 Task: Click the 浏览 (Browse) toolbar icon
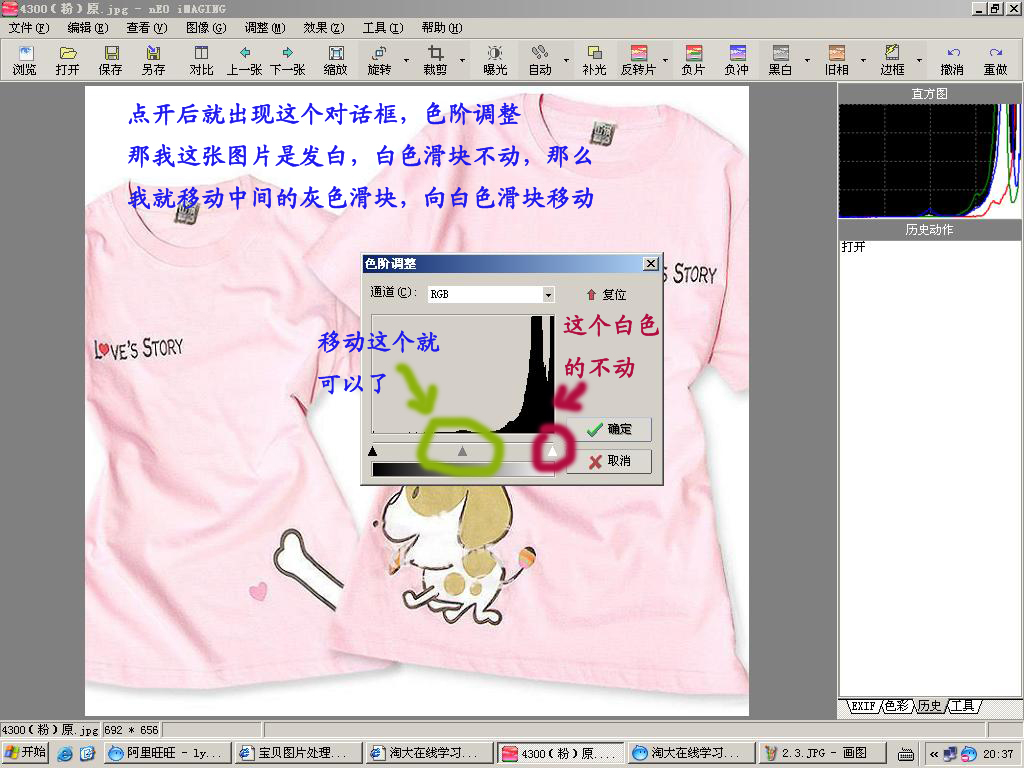pyautogui.click(x=25, y=60)
